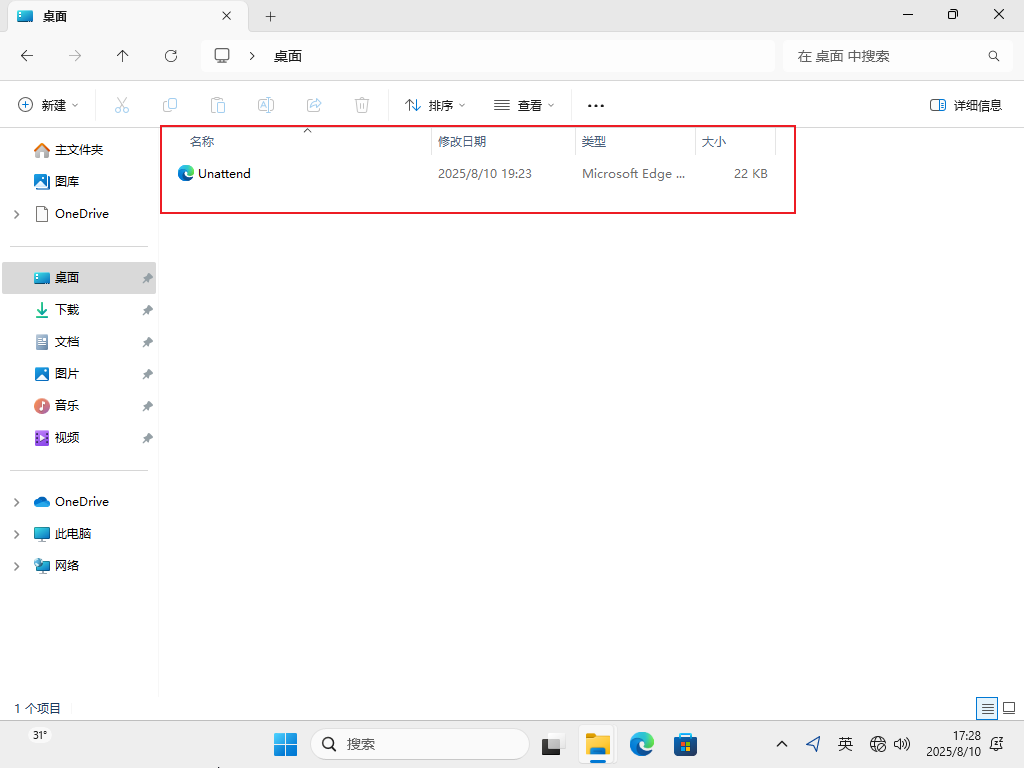Sort by the 大小 column header
This screenshot has width=1024, height=768.
coord(714,142)
